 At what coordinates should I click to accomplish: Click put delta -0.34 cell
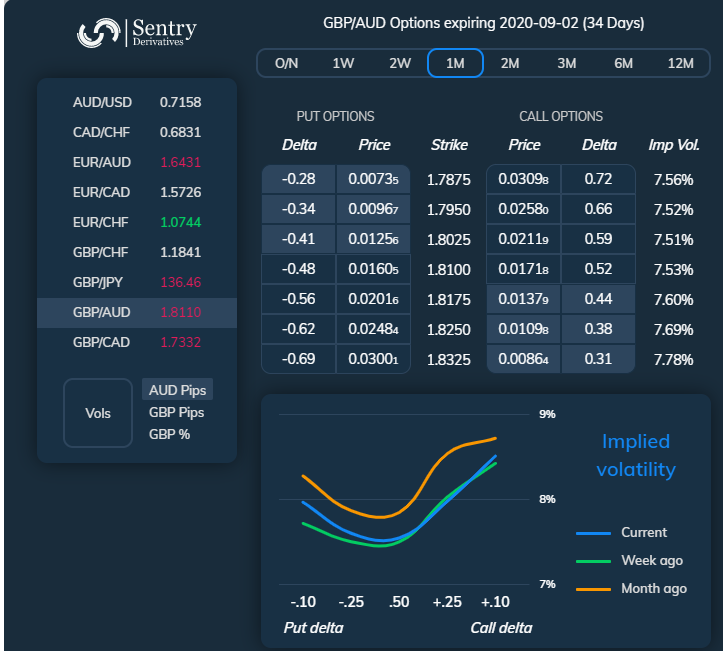click(298, 209)
